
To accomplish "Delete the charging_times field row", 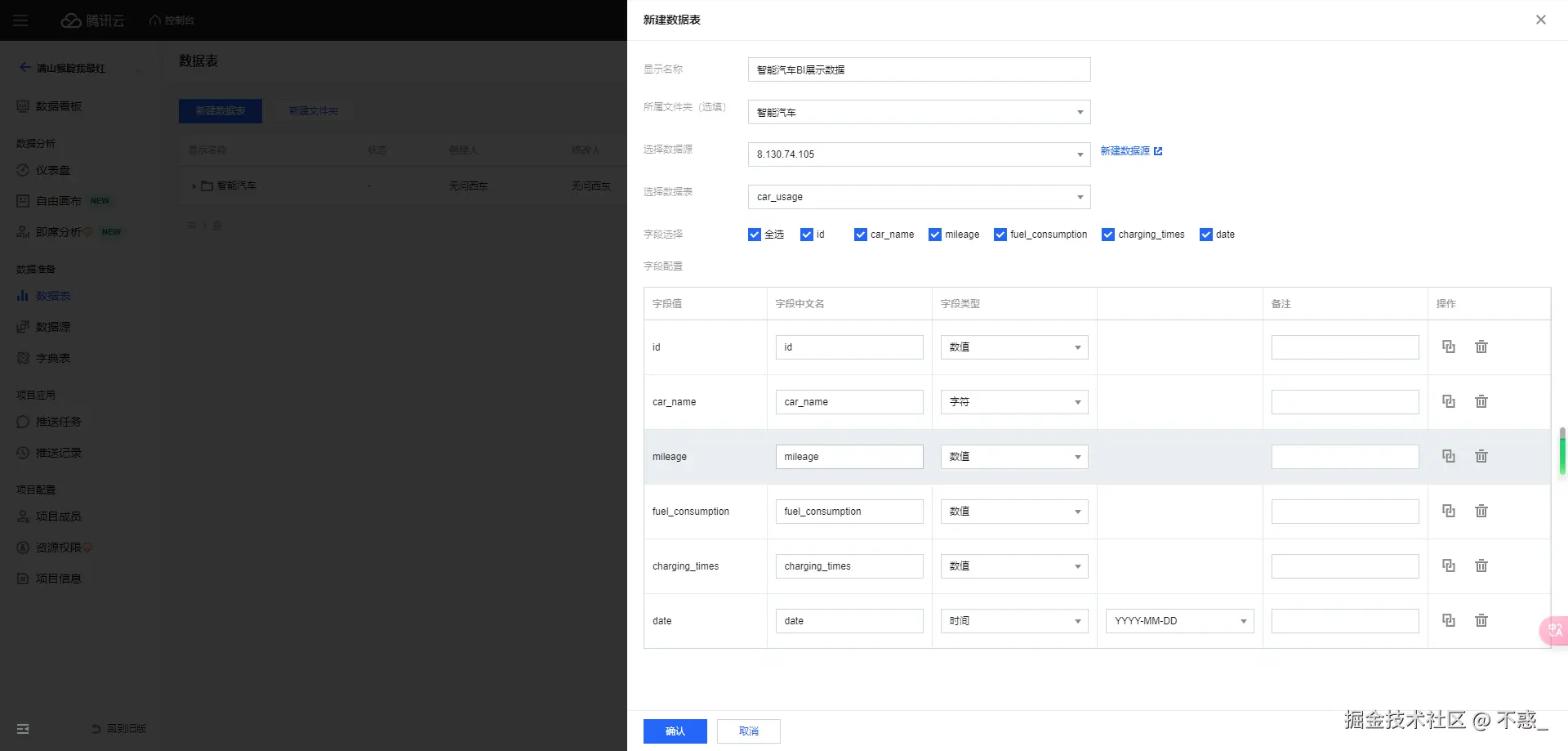I will [1481, 565].
